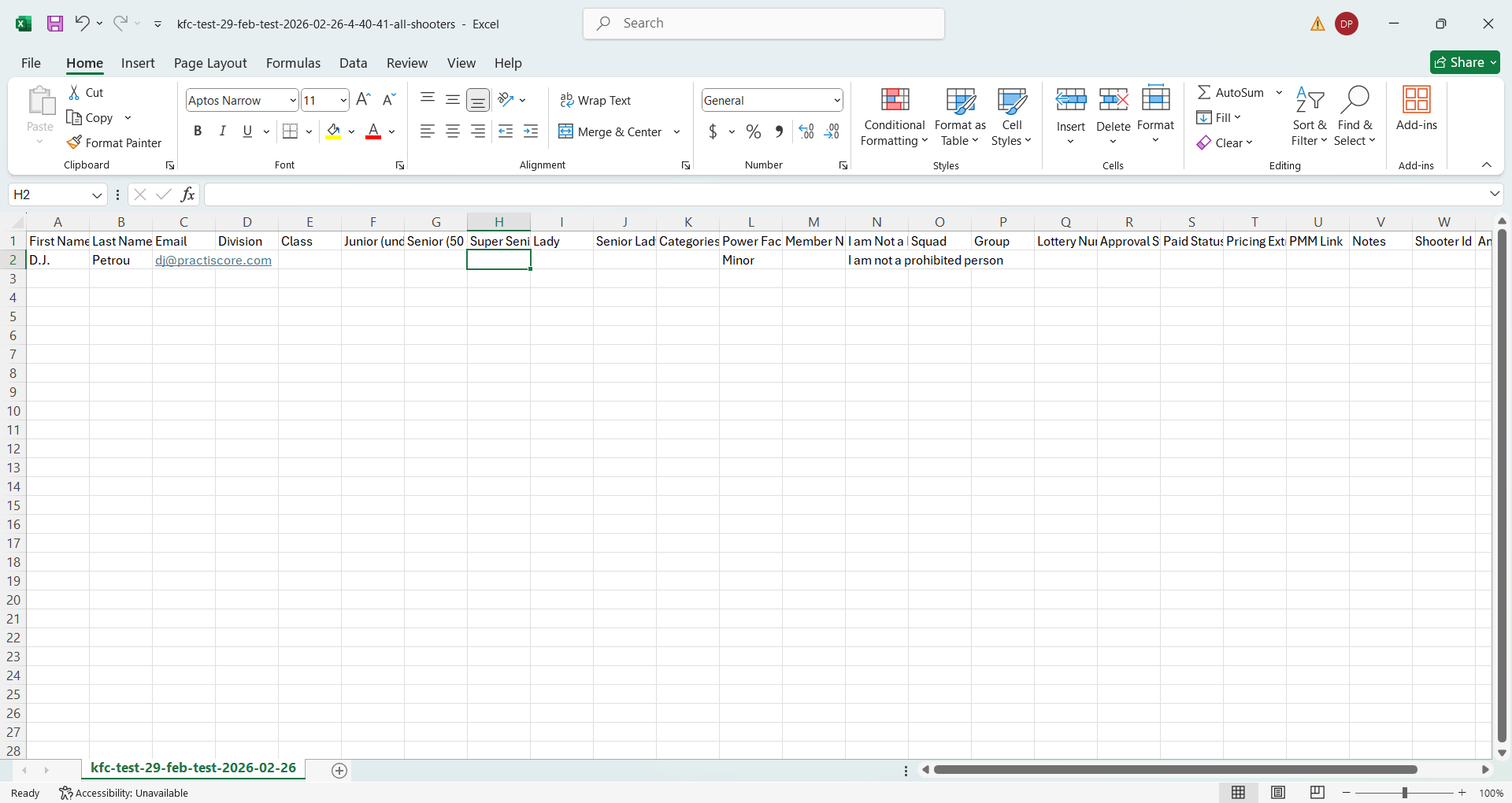Open the font name dropdown
1512x803 pixels.
point(292,100)
